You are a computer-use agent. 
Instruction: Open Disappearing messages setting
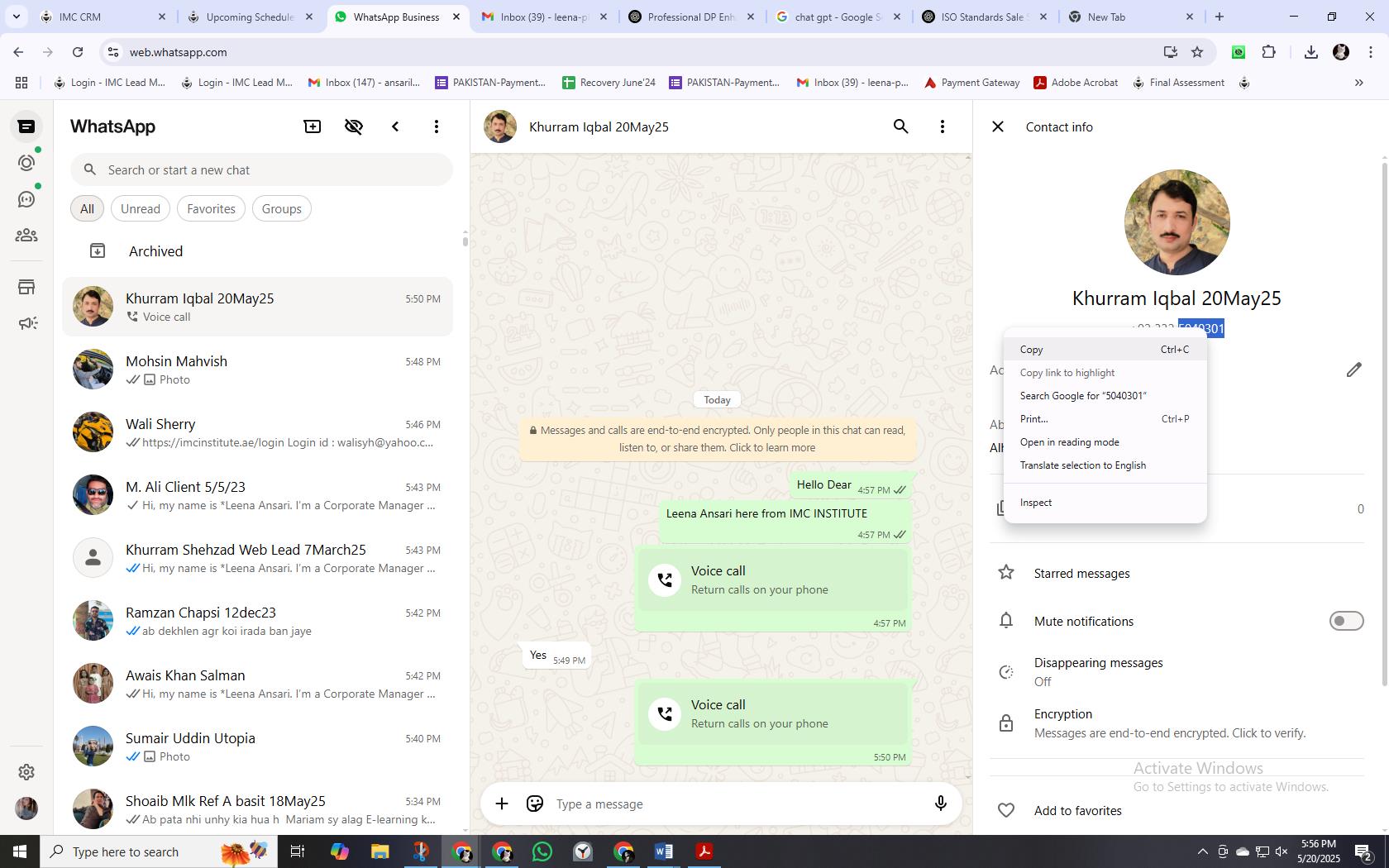1177,672
